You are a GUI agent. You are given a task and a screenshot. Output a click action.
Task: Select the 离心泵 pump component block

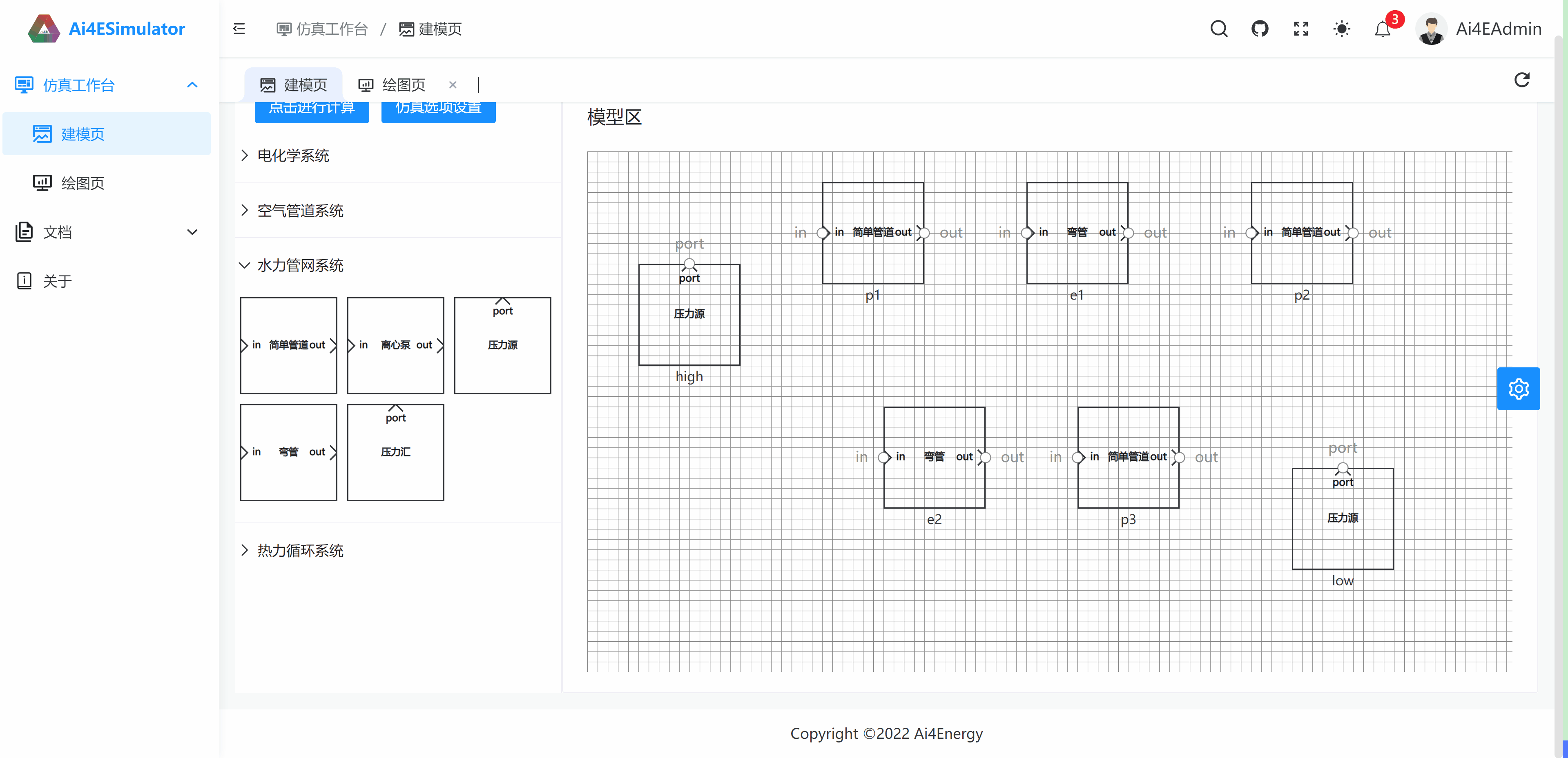point(396,345)
